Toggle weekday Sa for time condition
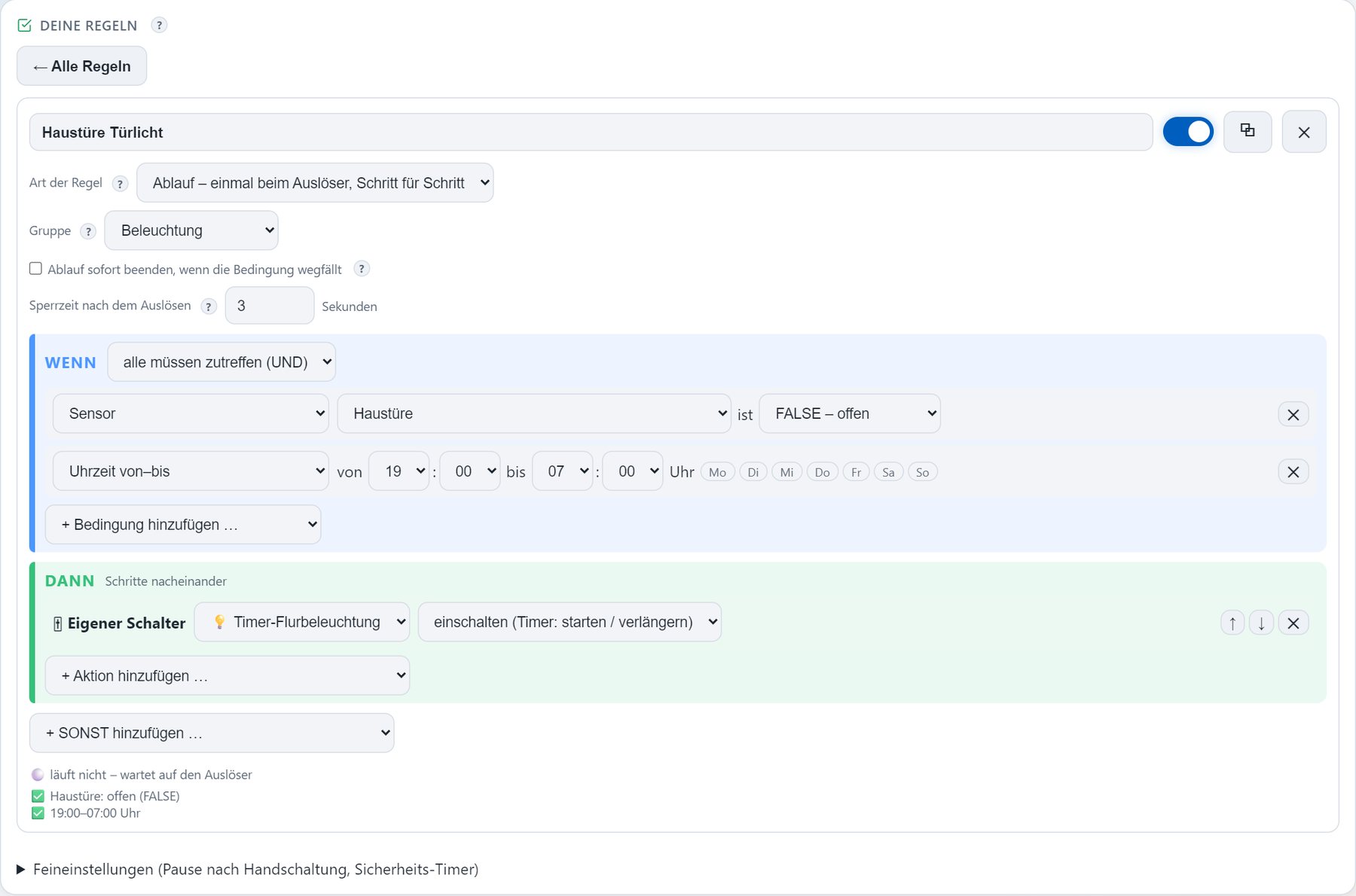Viewport: 1356px width, 896px height. [x=888, y=472]
